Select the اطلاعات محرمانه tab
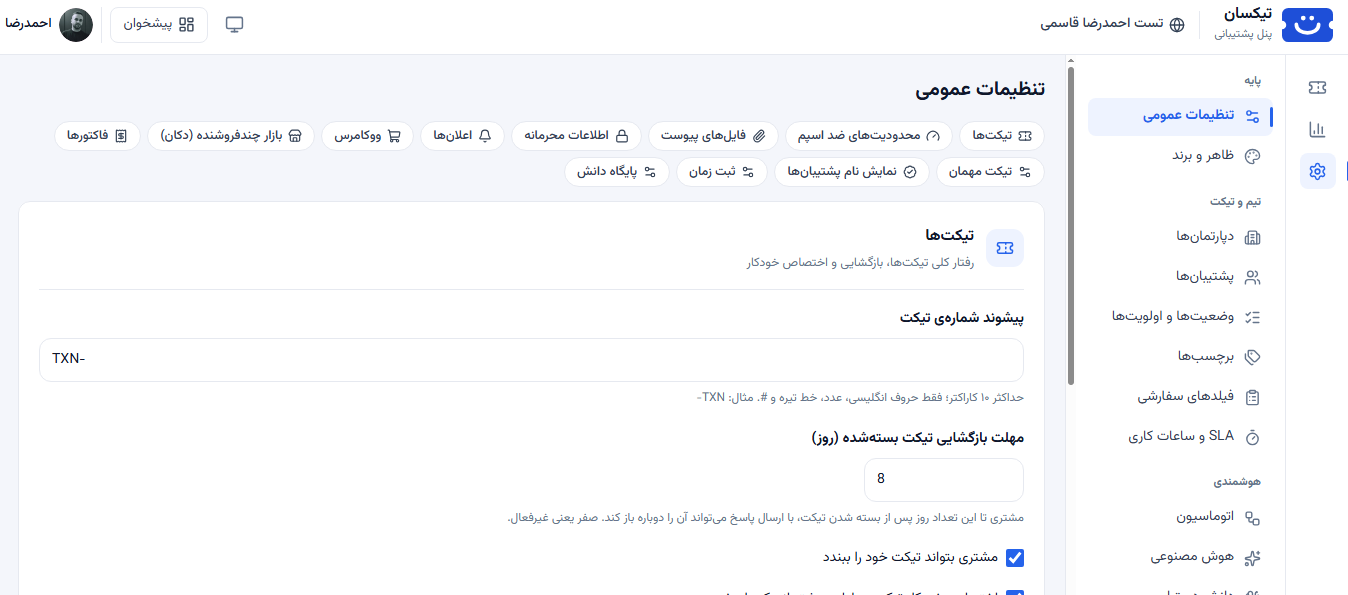The height and width of the screenshot is (595, 1348). (577, 135)
